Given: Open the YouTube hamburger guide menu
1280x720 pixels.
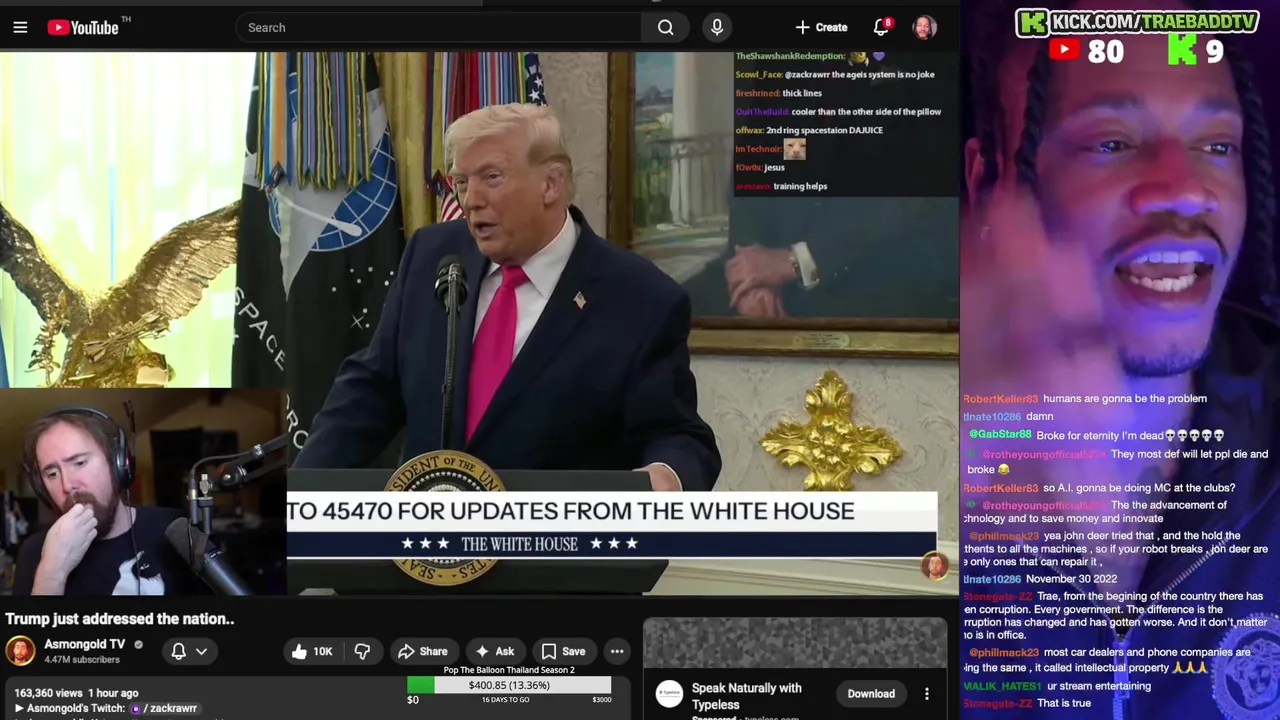Looking at the screenshot, I should click(x=20, y=27).
